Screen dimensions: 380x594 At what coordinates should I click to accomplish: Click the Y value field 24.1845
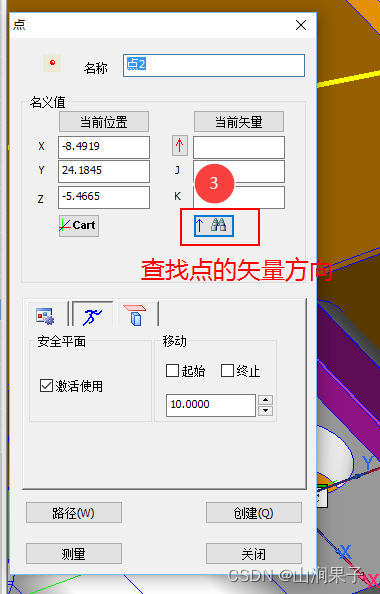104,171
